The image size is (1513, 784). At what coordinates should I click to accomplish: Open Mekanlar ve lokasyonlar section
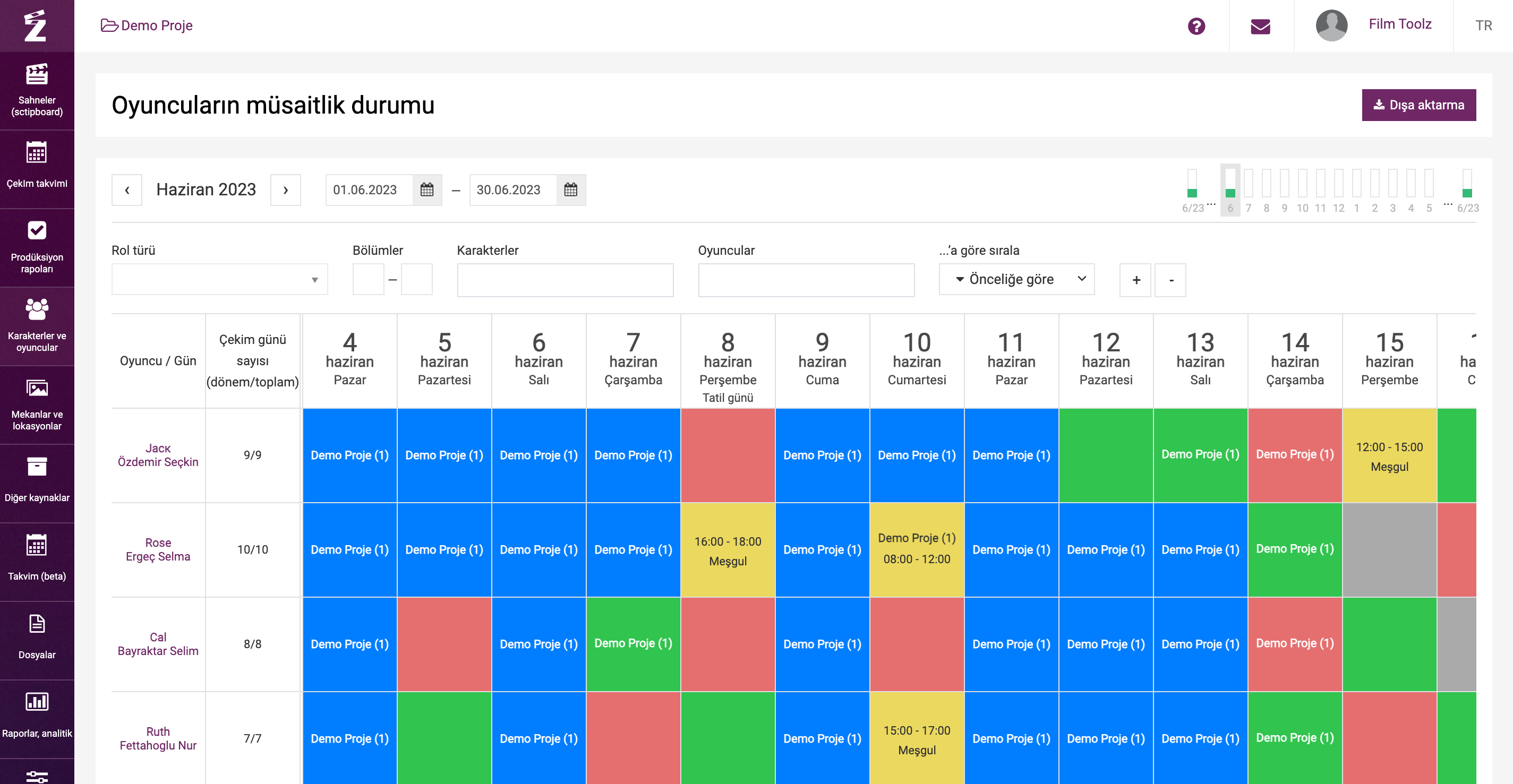tap(37, 404)
